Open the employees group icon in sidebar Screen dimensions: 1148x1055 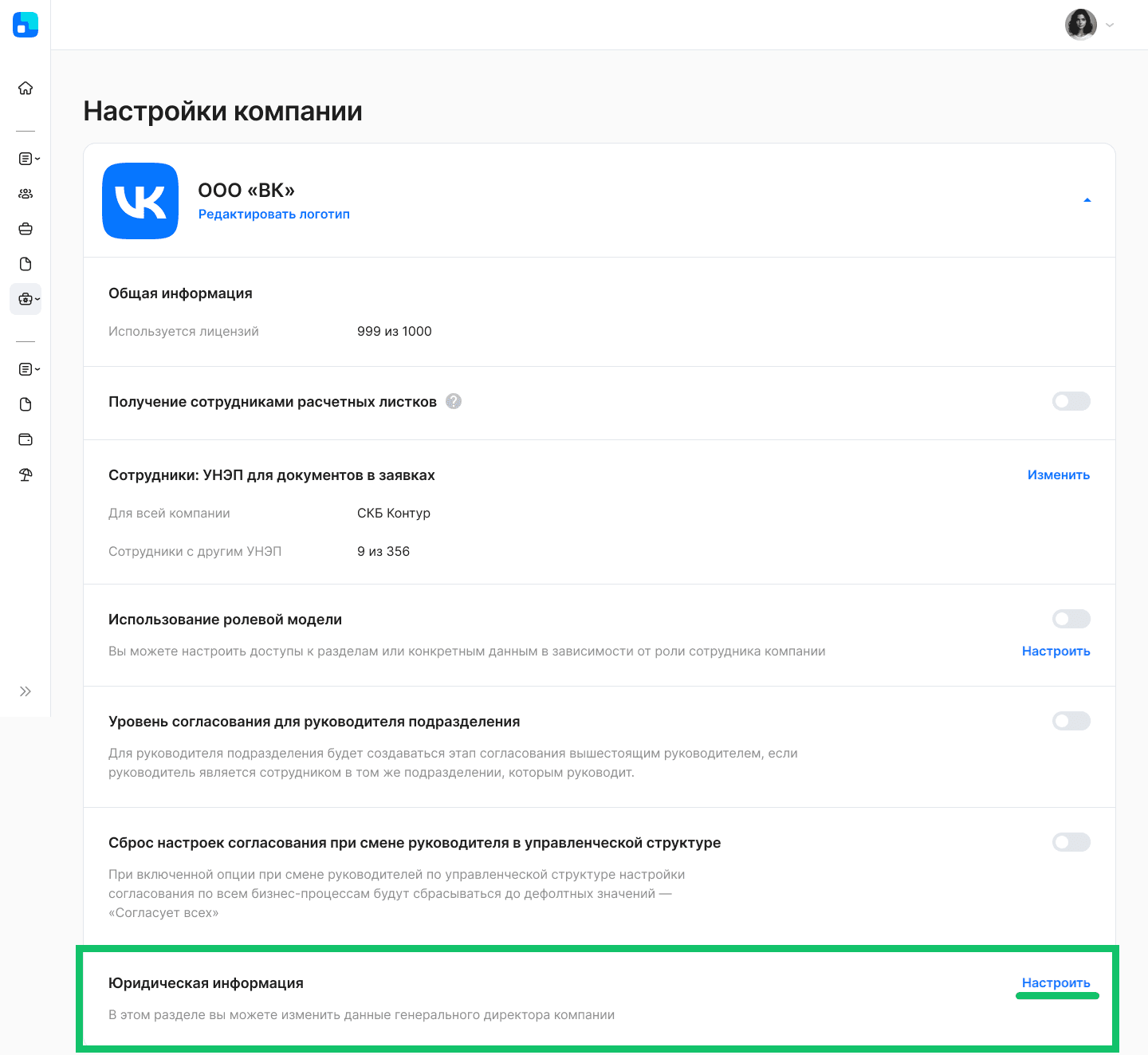tap(26, 194)
